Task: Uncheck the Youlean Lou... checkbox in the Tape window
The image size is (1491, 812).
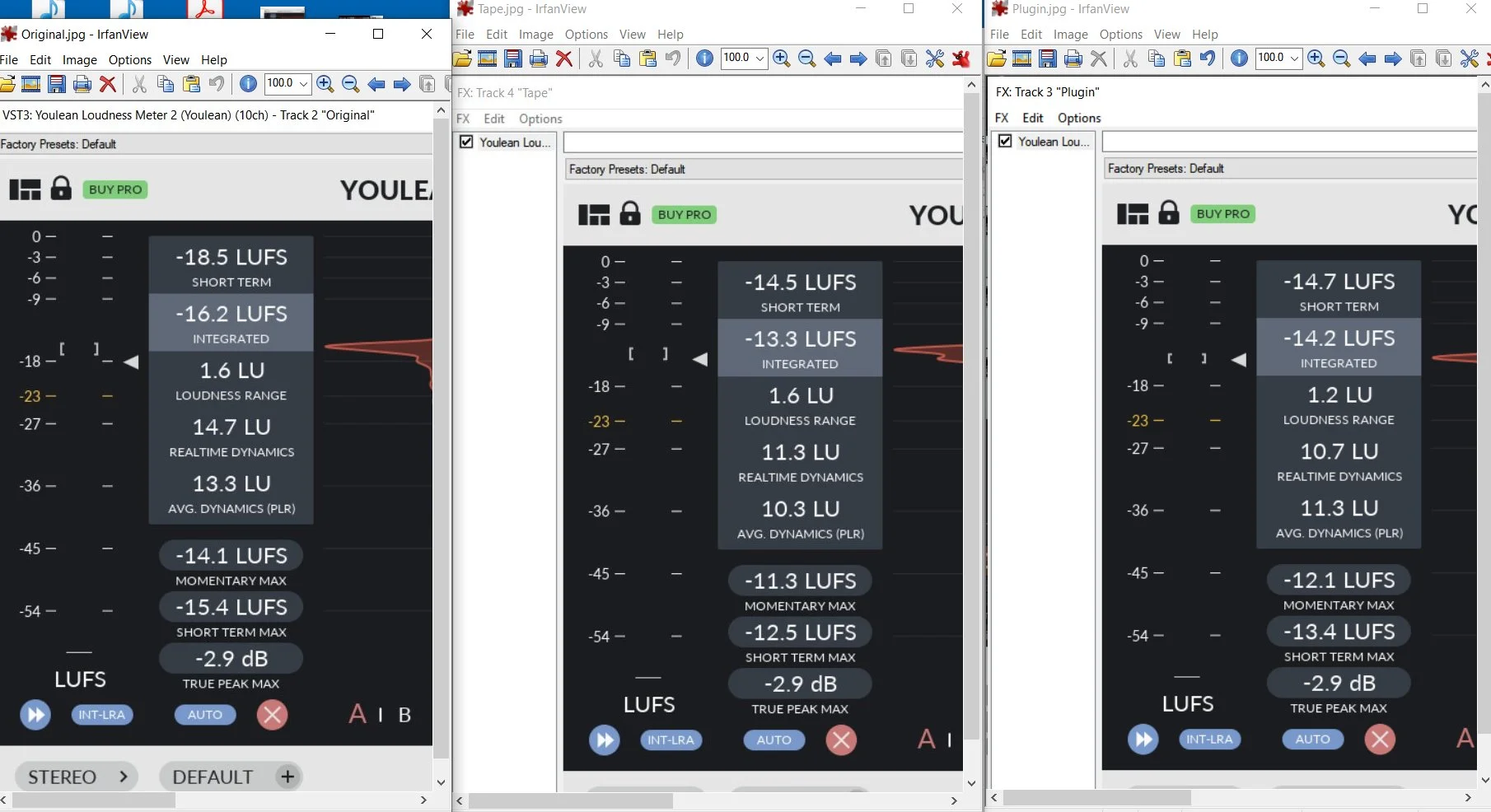Action: [466, 142]
